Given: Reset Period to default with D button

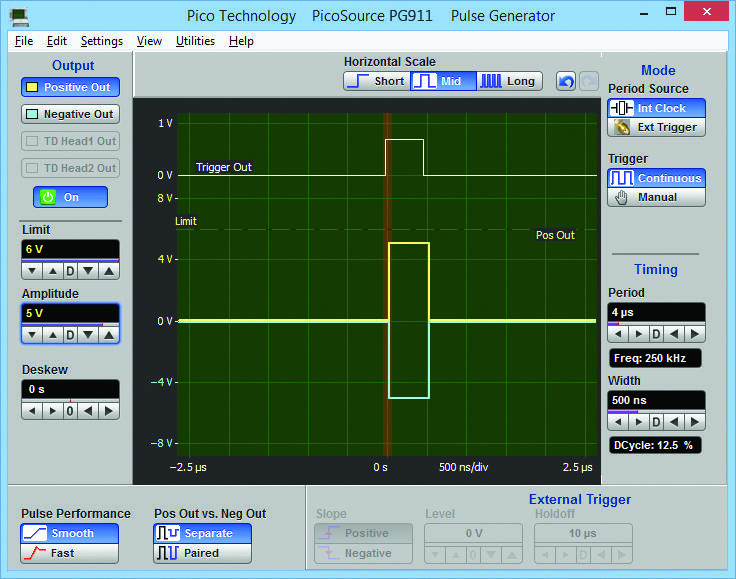Looking at the screenshot, I should pos(656,334).
